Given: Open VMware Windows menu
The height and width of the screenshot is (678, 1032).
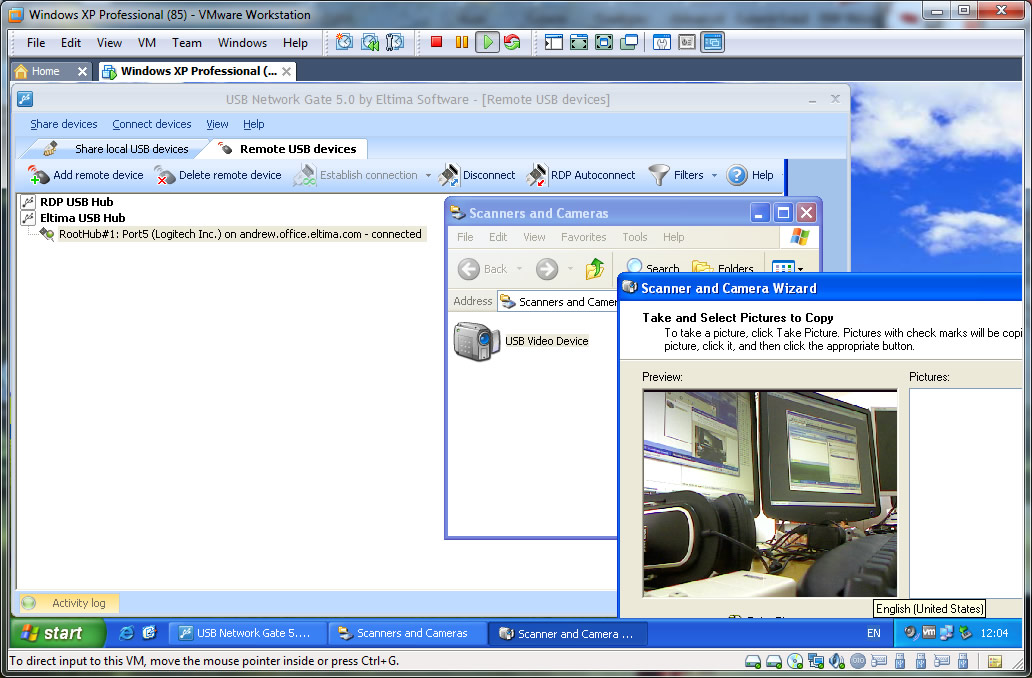Looking at the screenshot, I should 242,43.
